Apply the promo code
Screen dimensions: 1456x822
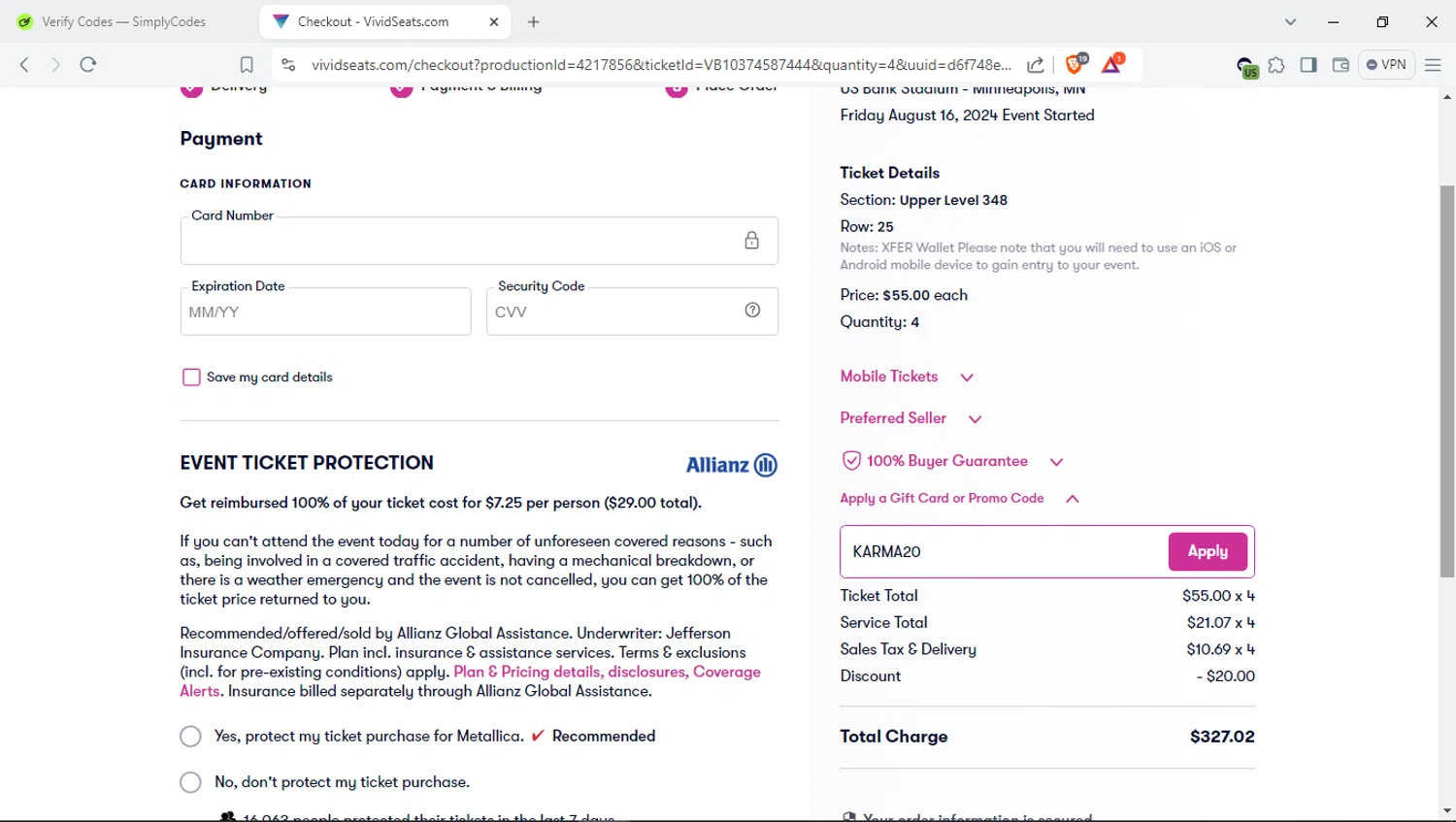(1208, 551)
